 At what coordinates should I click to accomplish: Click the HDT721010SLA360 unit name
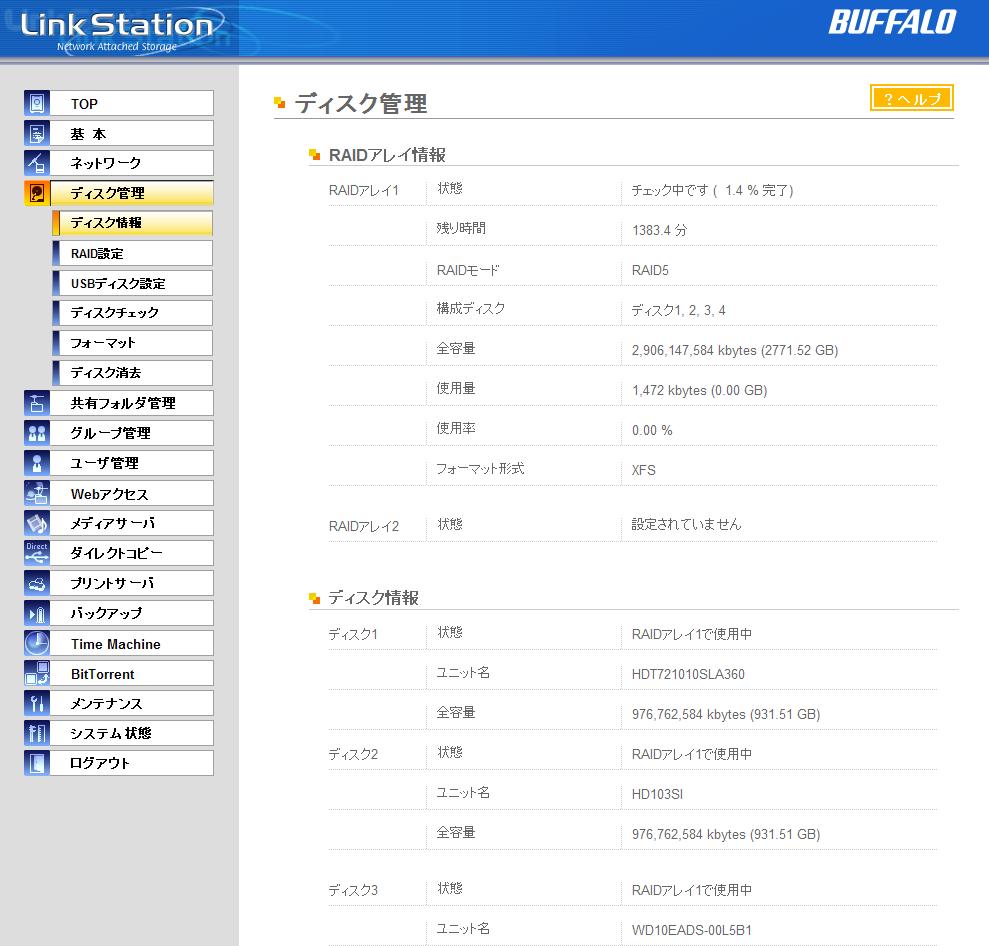(688, 674)
